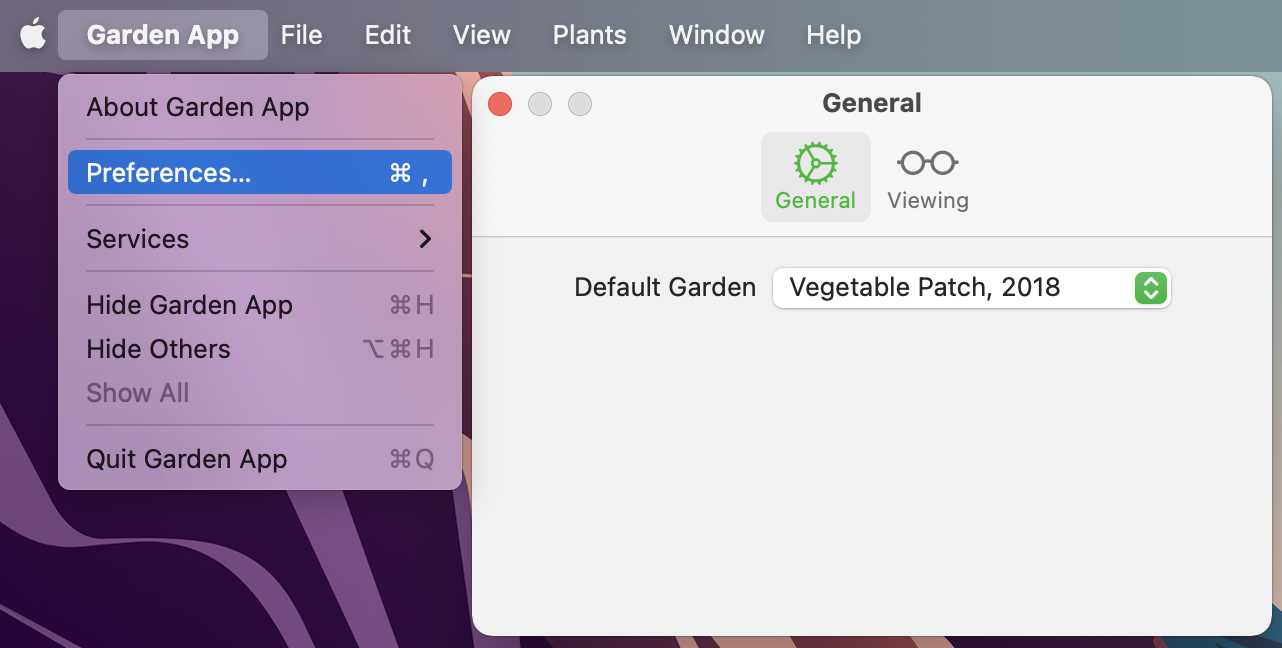Click the General gear icon

coord(815,163)
